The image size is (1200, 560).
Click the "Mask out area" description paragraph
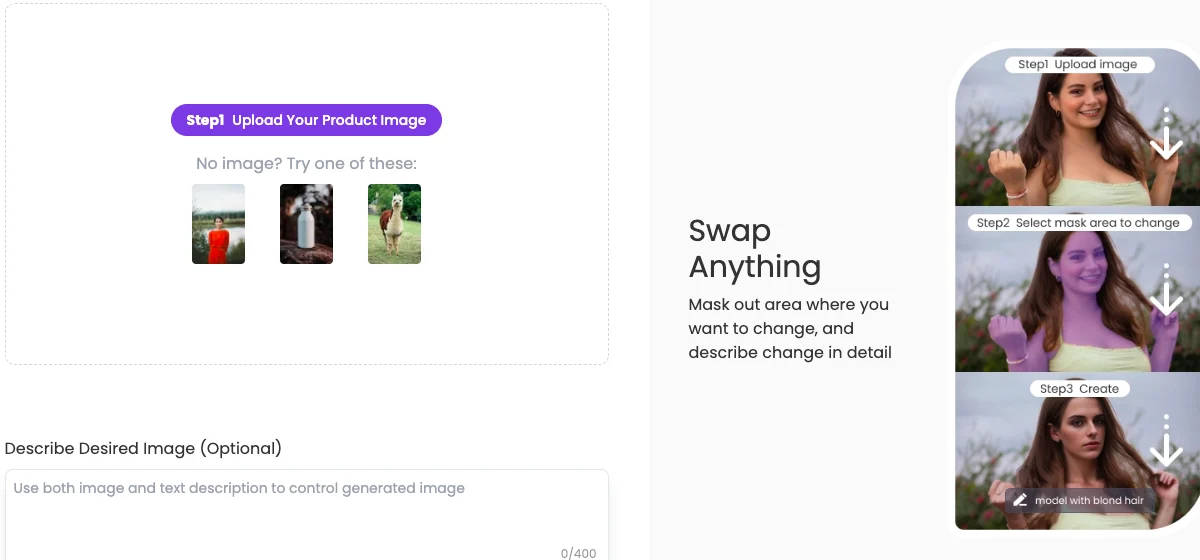[789, 328]
